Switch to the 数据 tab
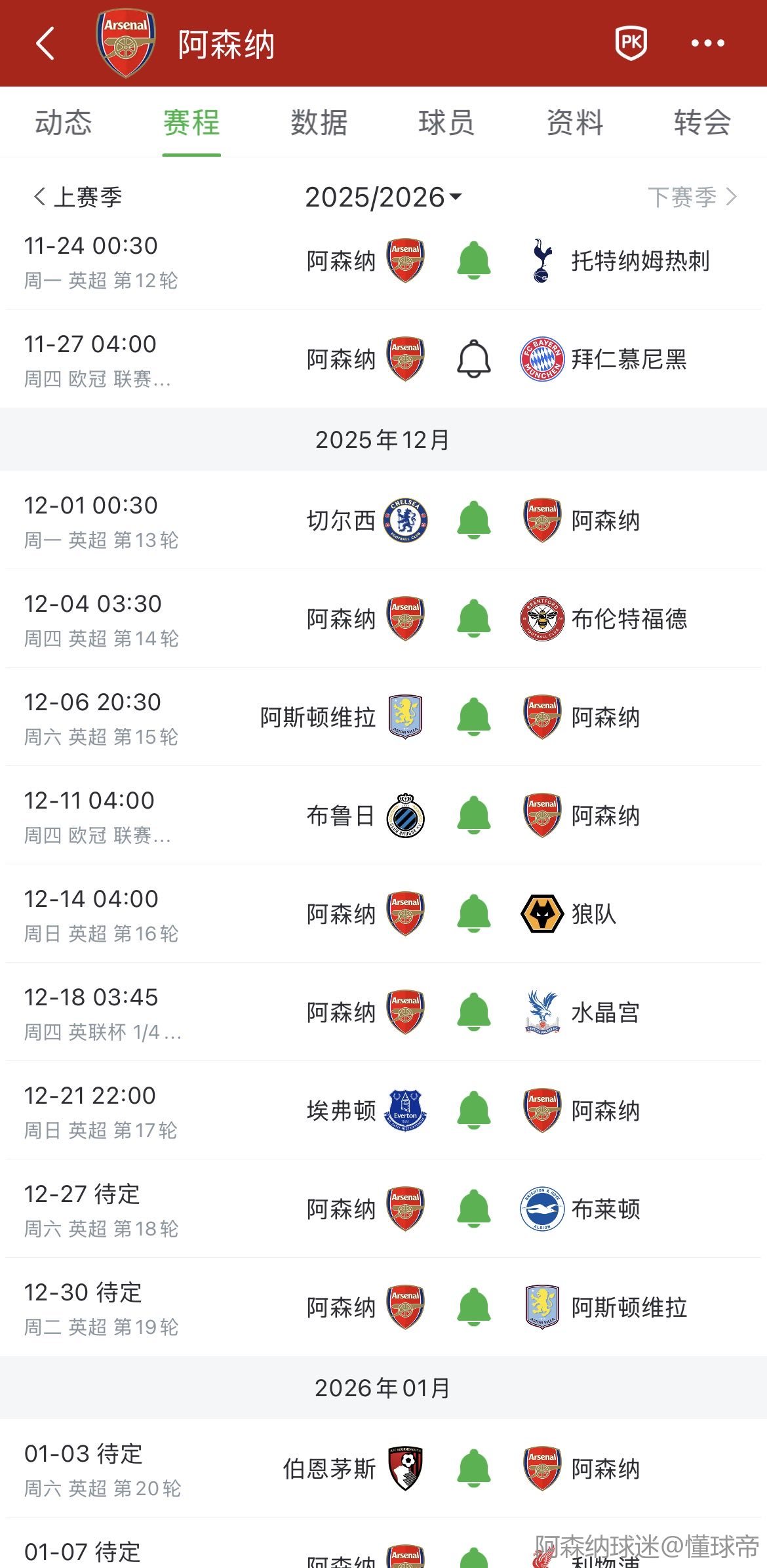This screenshot has height=1568, width=767. [319, 123]
